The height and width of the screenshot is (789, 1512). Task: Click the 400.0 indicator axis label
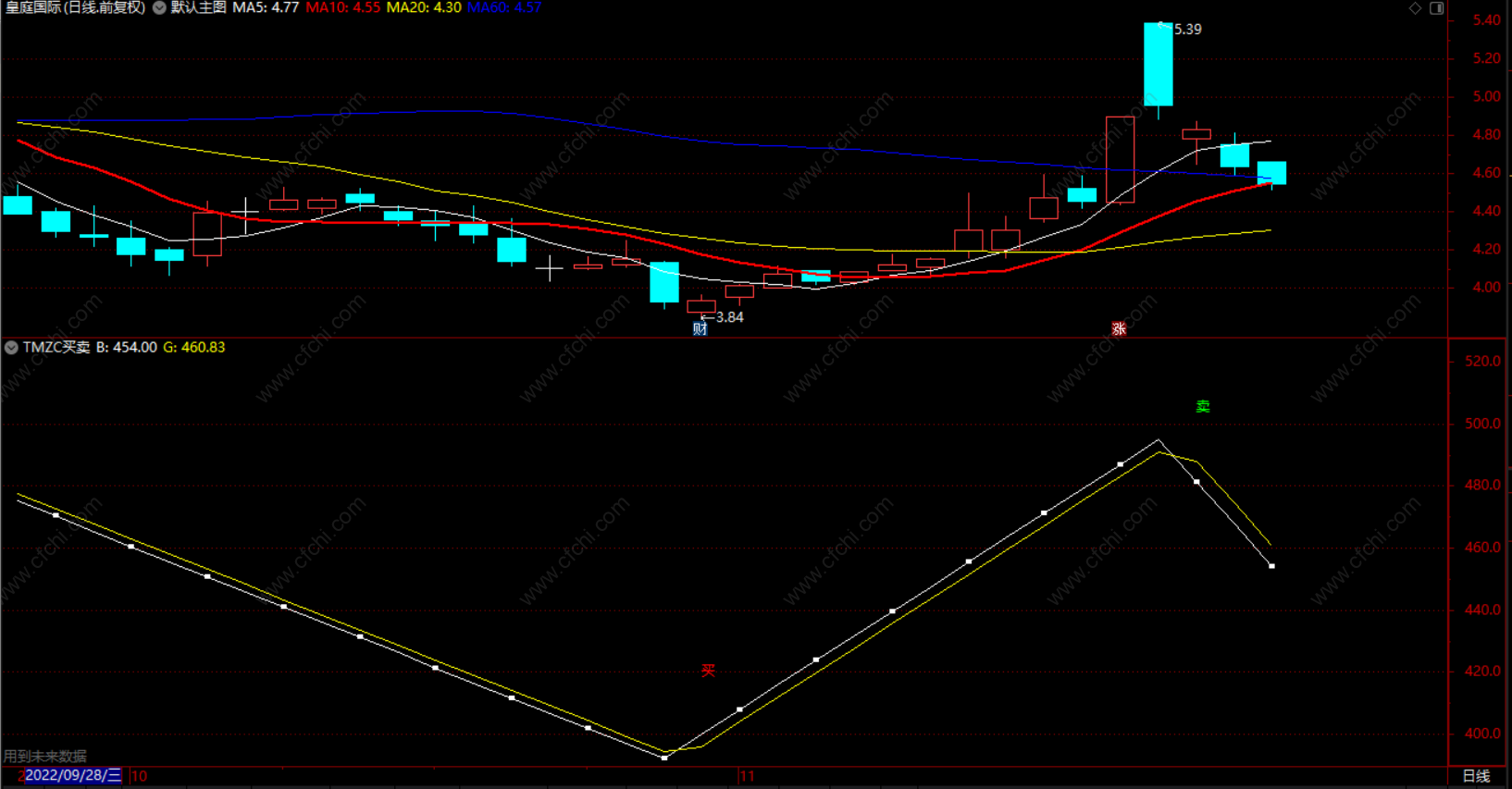[1483, 734]
